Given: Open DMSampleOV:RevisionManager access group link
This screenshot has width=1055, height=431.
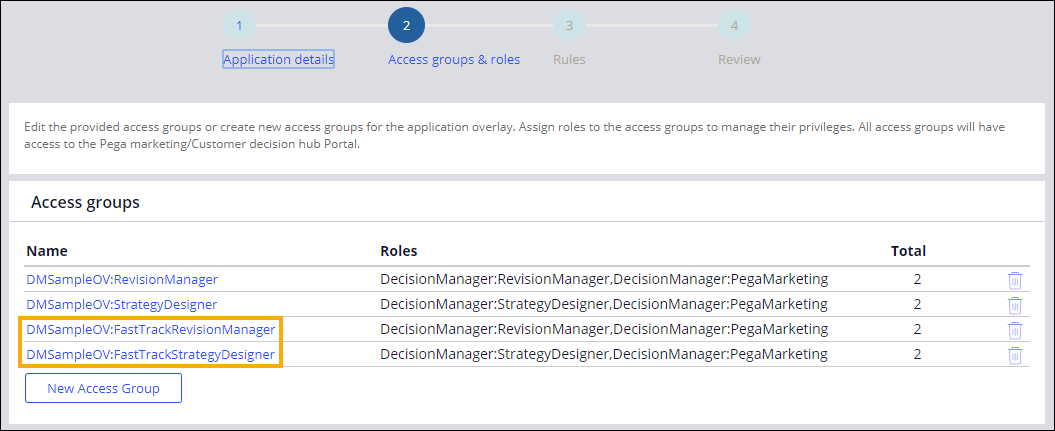Looking at the screenshot, I should tap(121, 280).
